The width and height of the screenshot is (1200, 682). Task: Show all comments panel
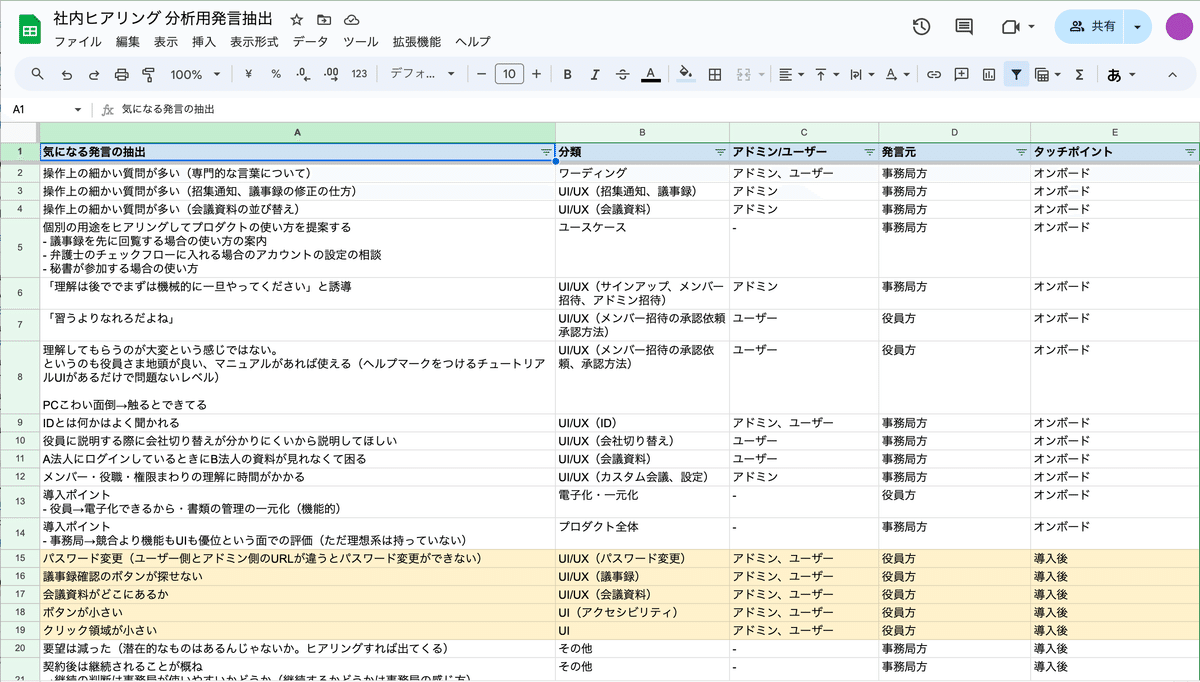pos(964,27)
